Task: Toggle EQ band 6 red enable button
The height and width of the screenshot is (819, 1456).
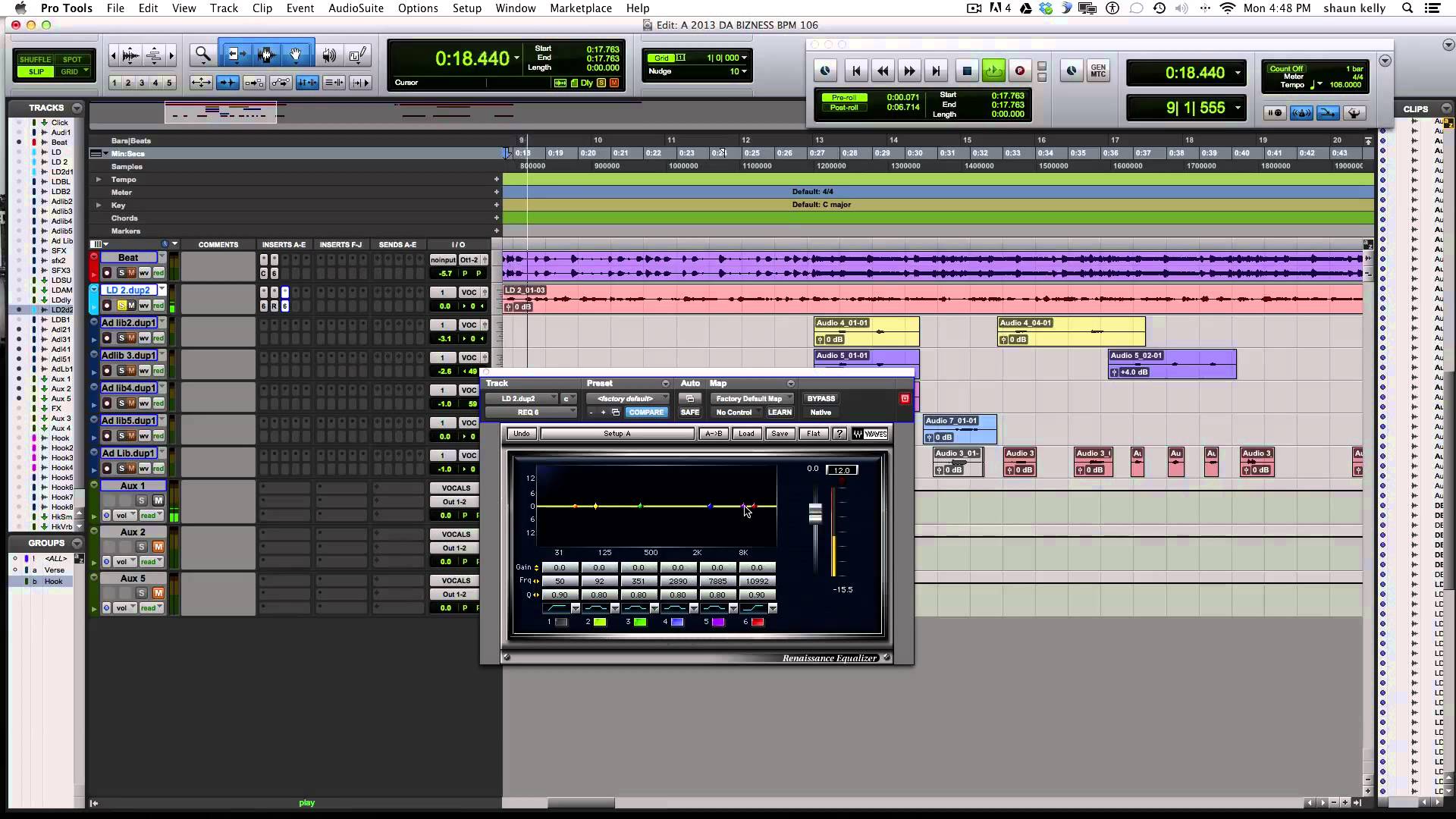Action: coord(757,622)
